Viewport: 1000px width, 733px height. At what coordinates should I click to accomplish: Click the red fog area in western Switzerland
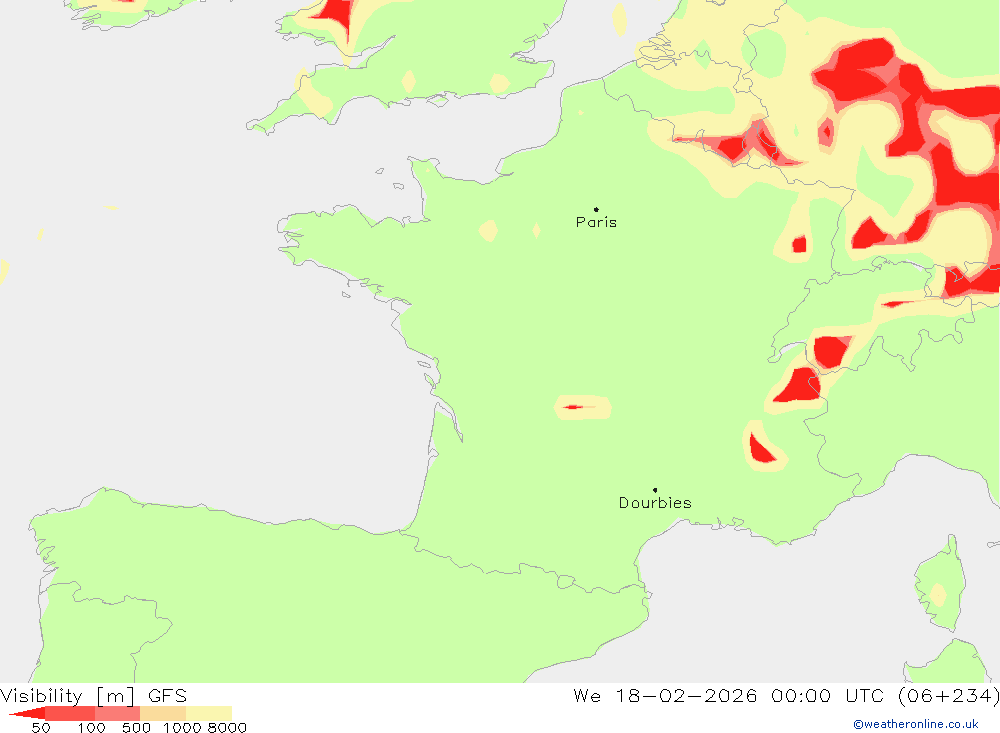click(831, 351)
